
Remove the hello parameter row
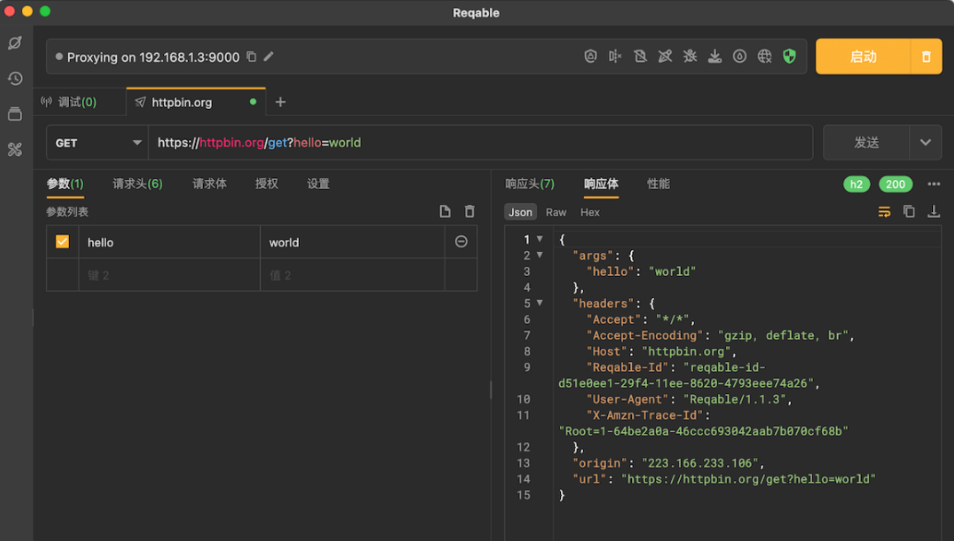pos(461,242)
